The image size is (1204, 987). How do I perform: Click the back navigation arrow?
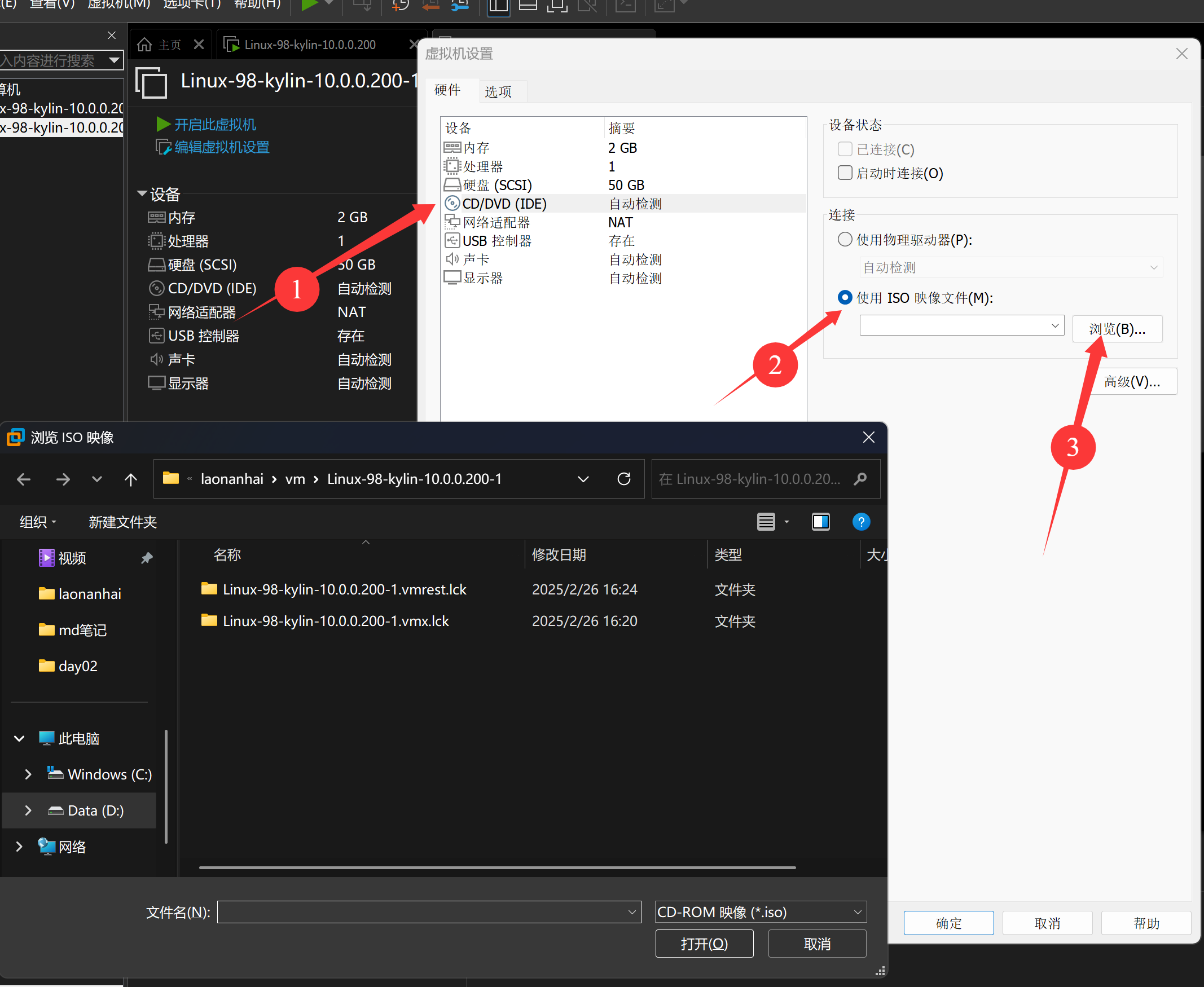pyautogui.click(x=23, y=479)
